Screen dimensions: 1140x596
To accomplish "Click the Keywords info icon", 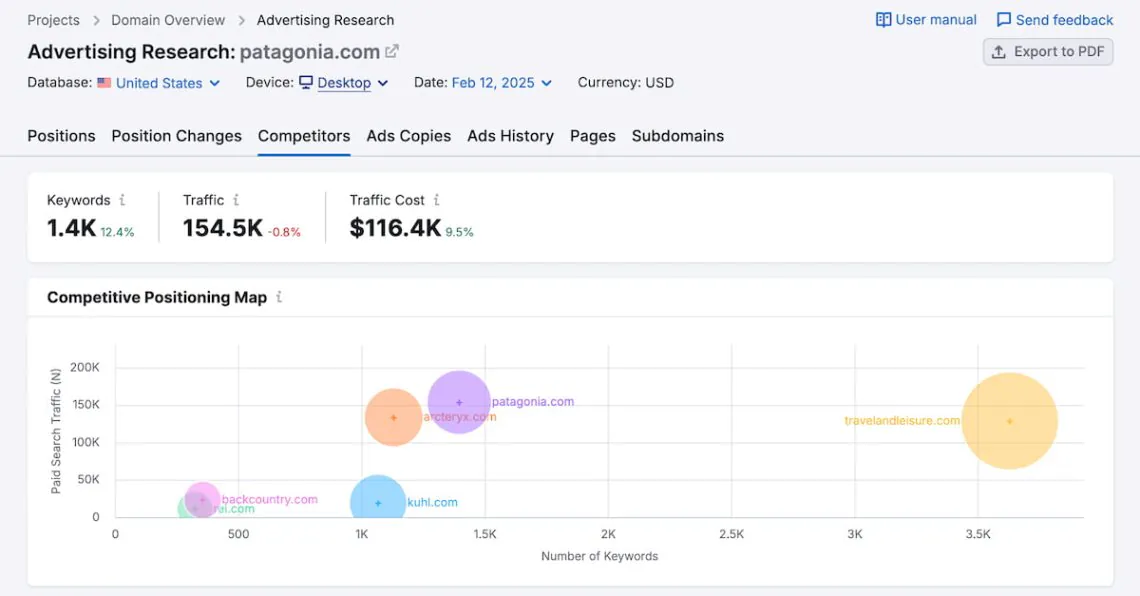I will tap(122, 200).
